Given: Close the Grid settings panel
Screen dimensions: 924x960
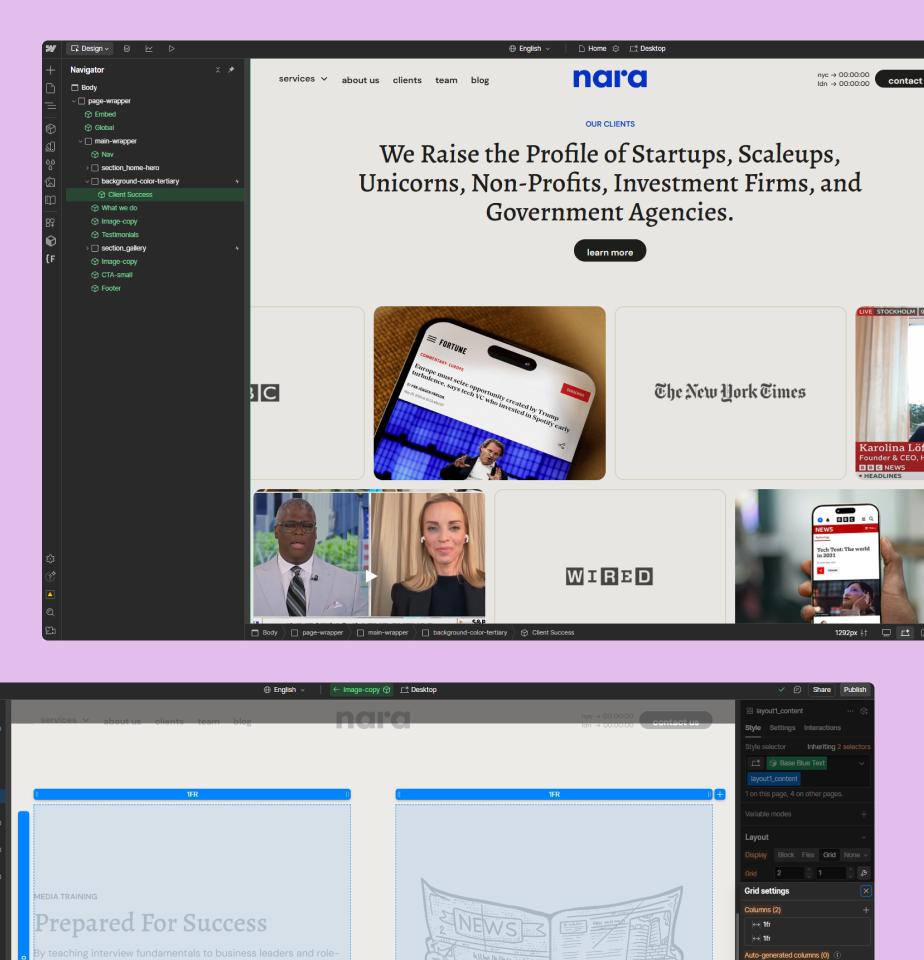Looking at the screenshot, I should point(866,891).
